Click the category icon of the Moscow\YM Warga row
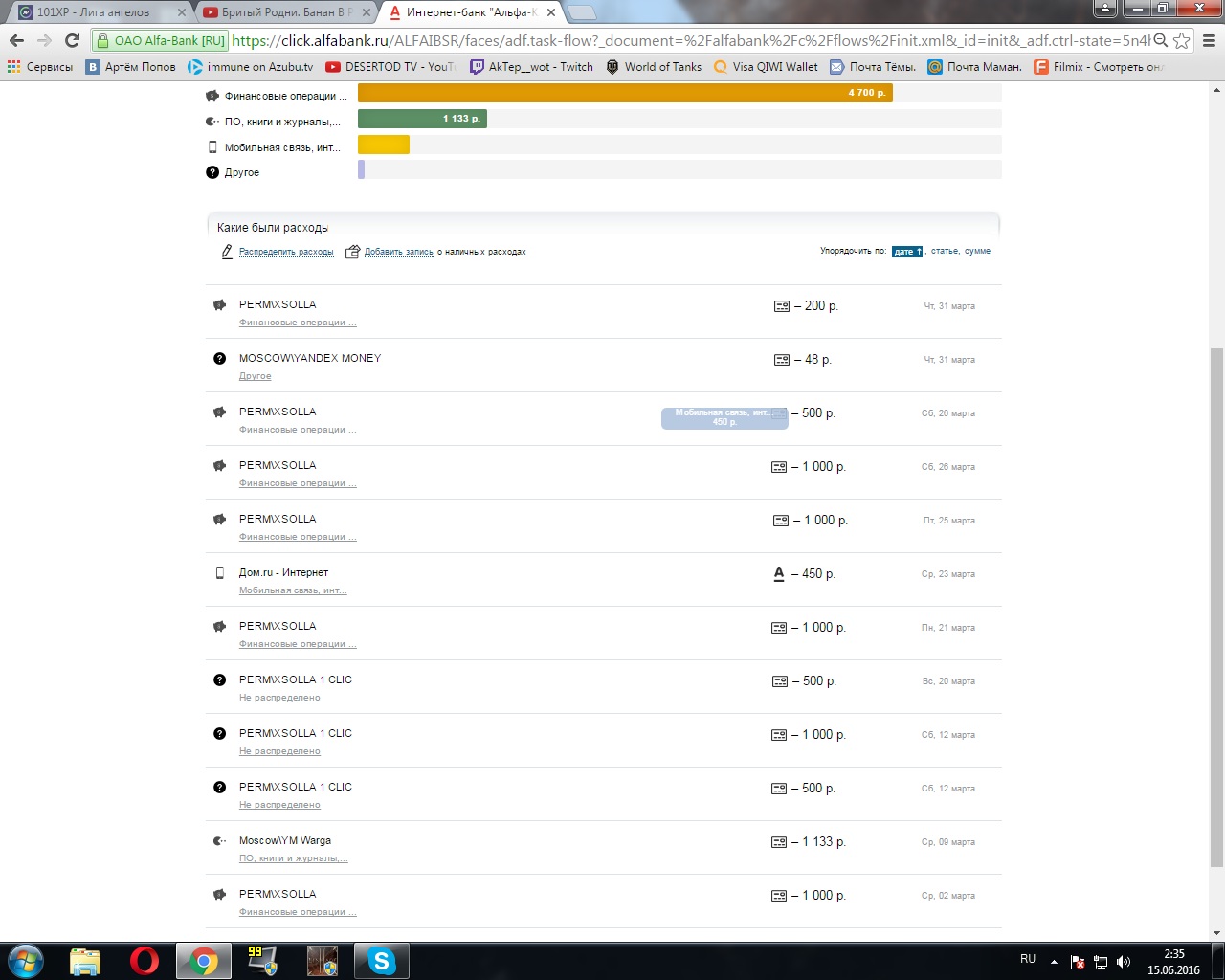Viewport: 1225px width, 980px height. tap(219, 840)
